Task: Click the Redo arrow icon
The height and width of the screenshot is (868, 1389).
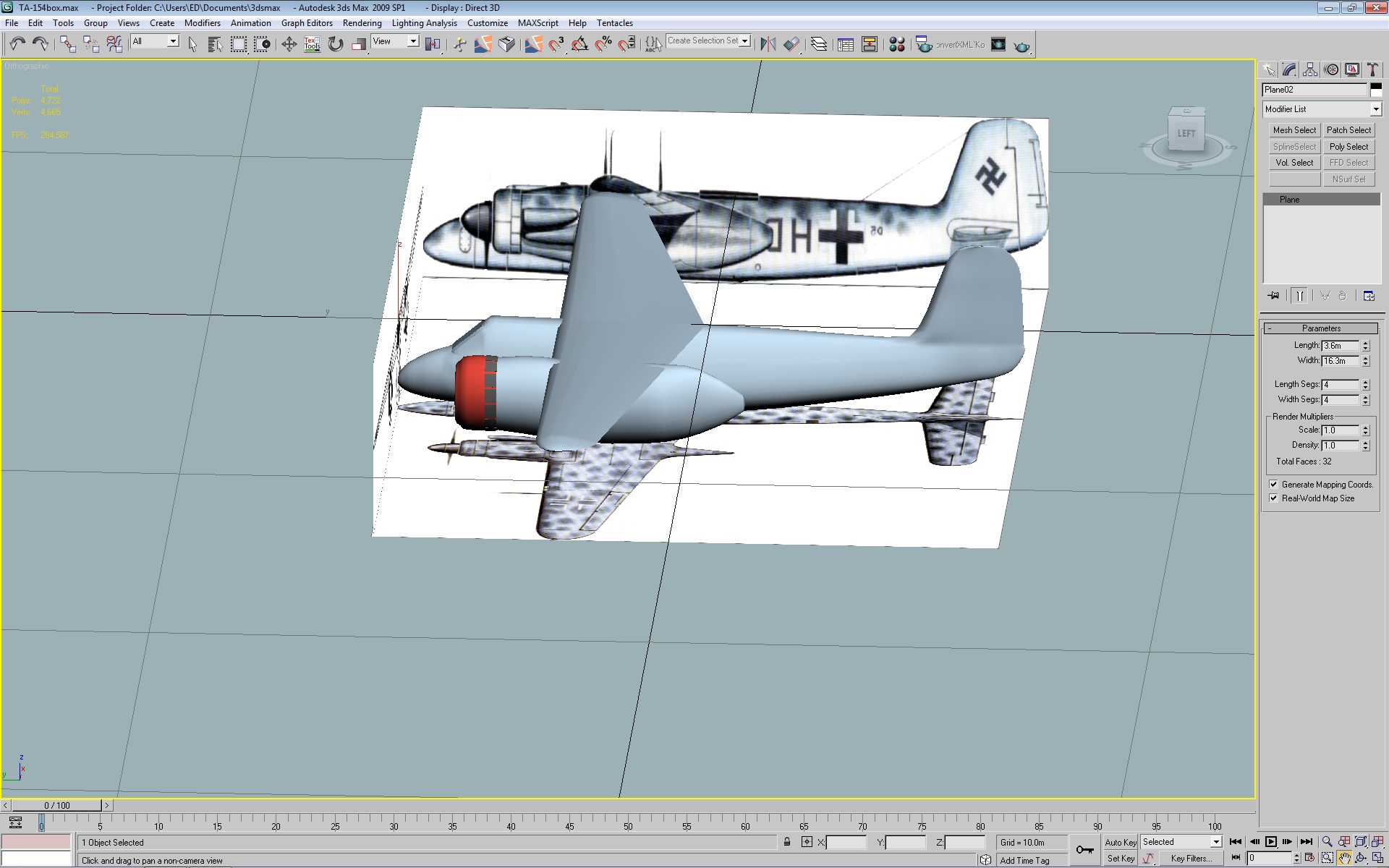Action: 41,44
